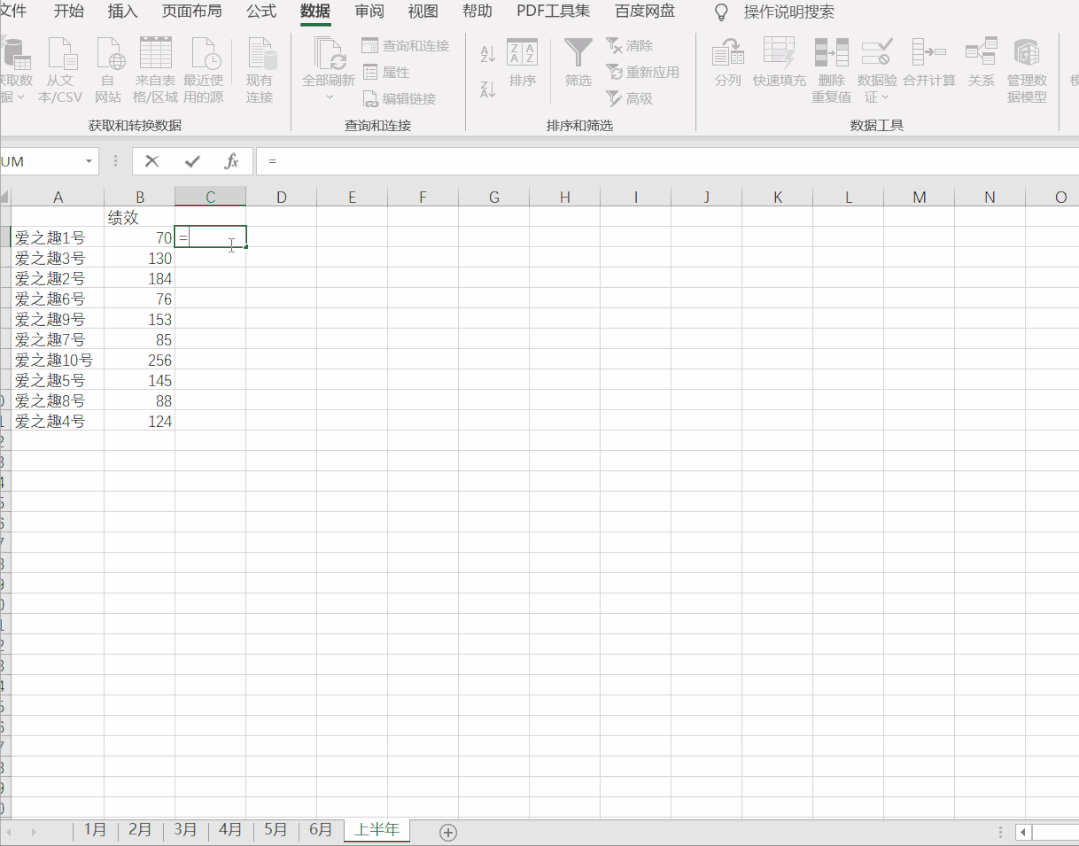Click Edit Links (编辑链接)
This screenshot has height=846, width=1079.
coord(399,98)
